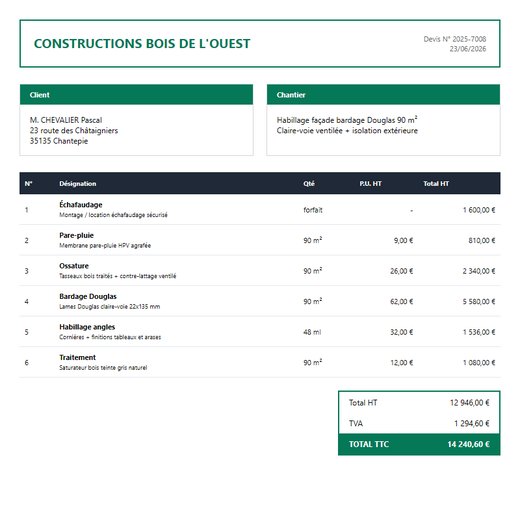
Task: Select the Pare-pluie line item
Action: point(260,240)
